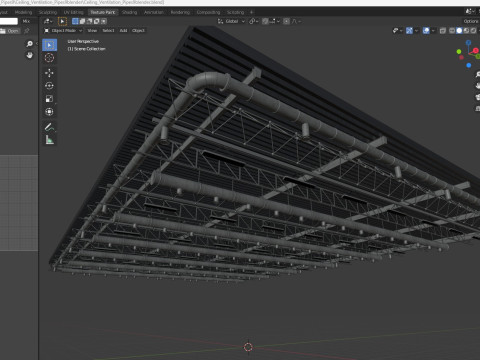Click the green negative-Y gizmo circle
The image size is (480, 360).
pyautogui.click(x=459, y=52)
